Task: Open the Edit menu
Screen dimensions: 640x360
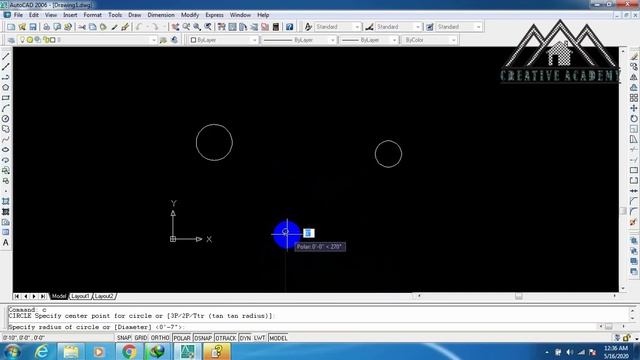Action: [34, 15]
